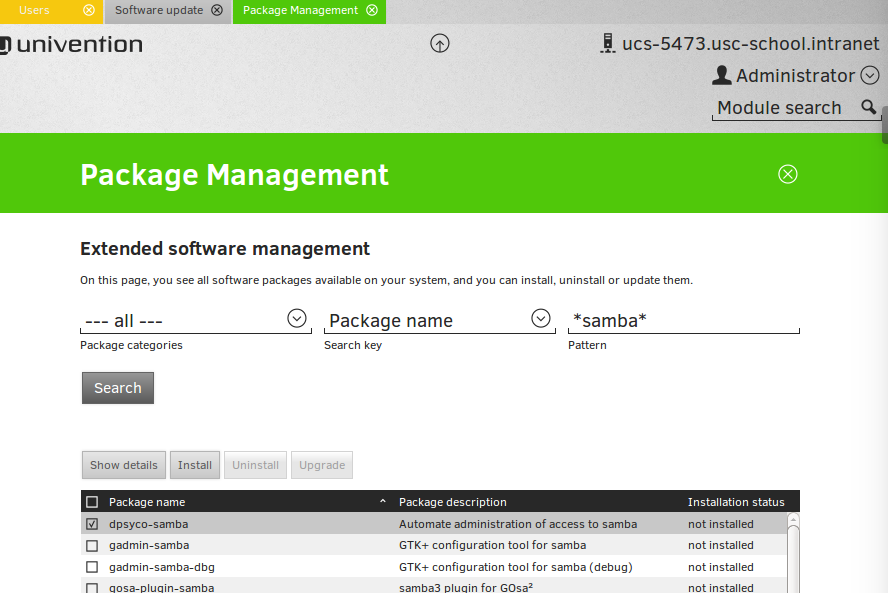The image size is (888, 593).
Task: Close the Software update tab
Action: [x=217, y=10]
